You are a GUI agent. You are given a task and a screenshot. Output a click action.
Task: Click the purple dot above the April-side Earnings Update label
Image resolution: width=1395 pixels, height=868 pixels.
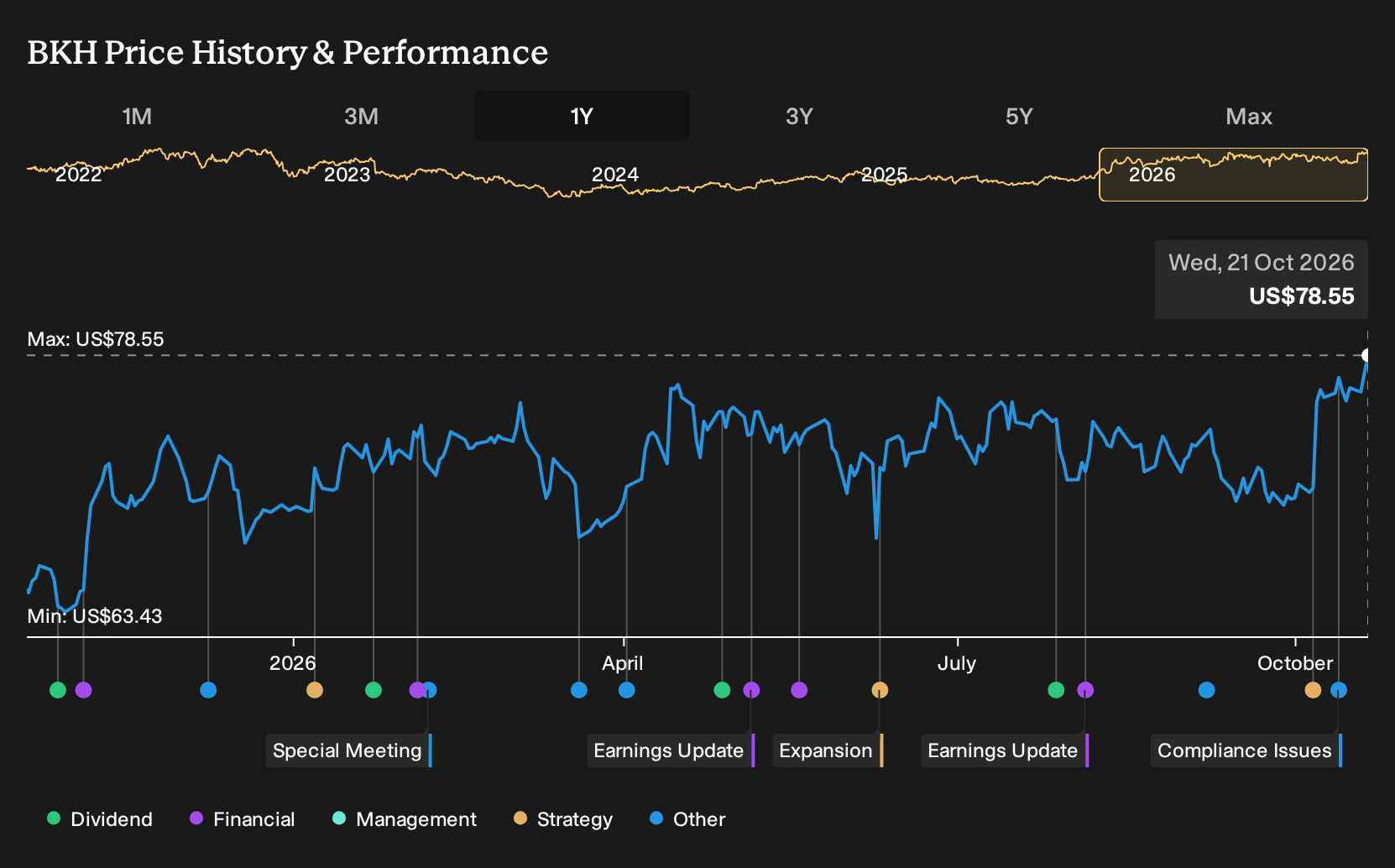[751, 690]
